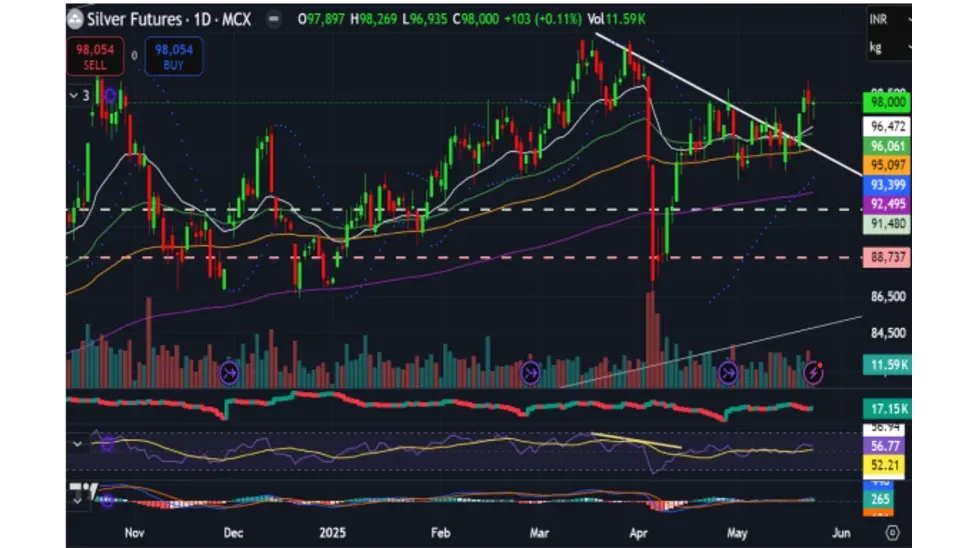Click the red 98,054 SELL button
The width and height of the screenshot is (974, 548).
click(x=95, y=57)
